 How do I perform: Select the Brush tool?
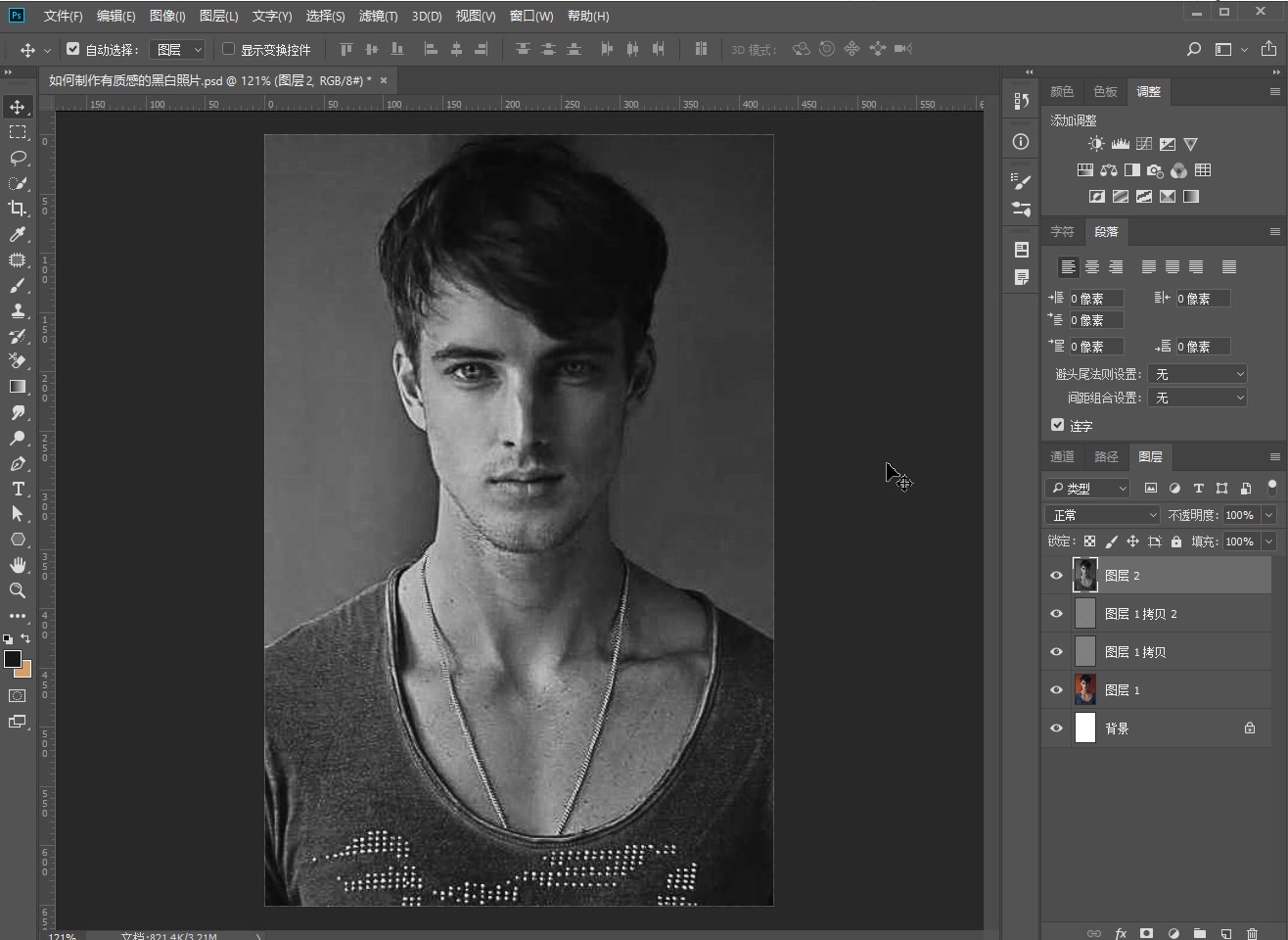pyautogui.click(x=18, y=285)
